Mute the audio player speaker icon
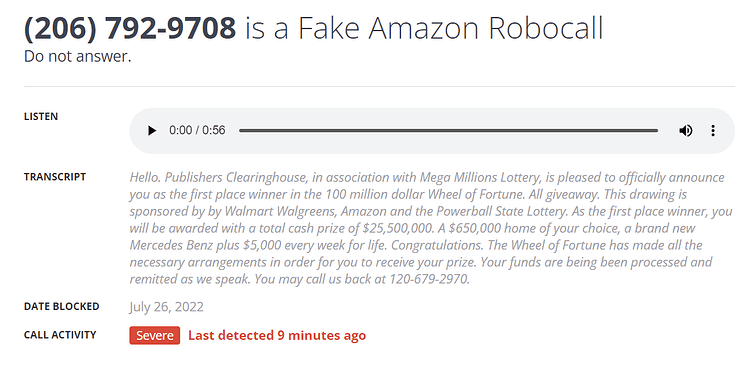The image size is (750, 368). click(685, 131)
